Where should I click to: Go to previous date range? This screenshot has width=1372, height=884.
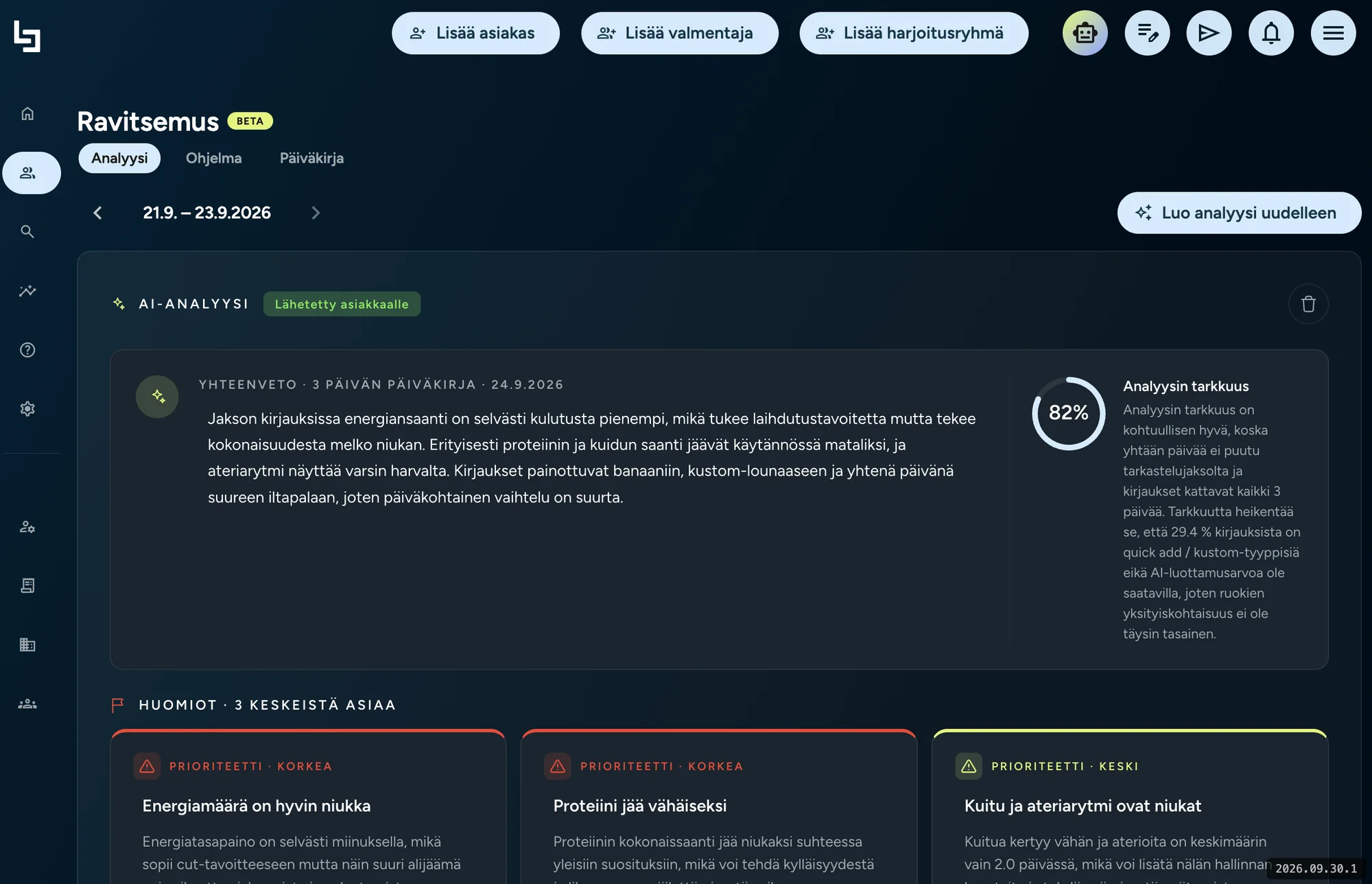(x=98, y=213)
